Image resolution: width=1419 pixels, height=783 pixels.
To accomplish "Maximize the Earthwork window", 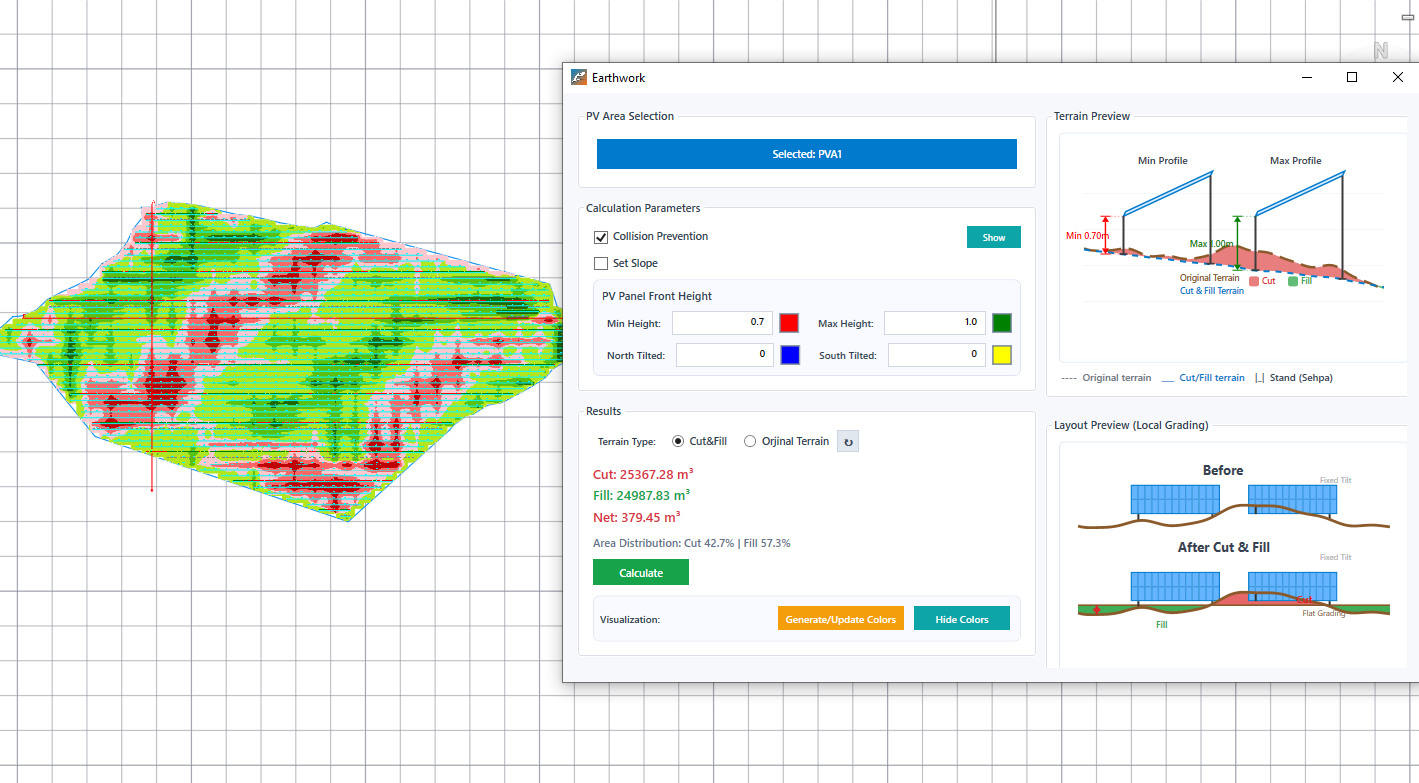I will (1352, 77).
